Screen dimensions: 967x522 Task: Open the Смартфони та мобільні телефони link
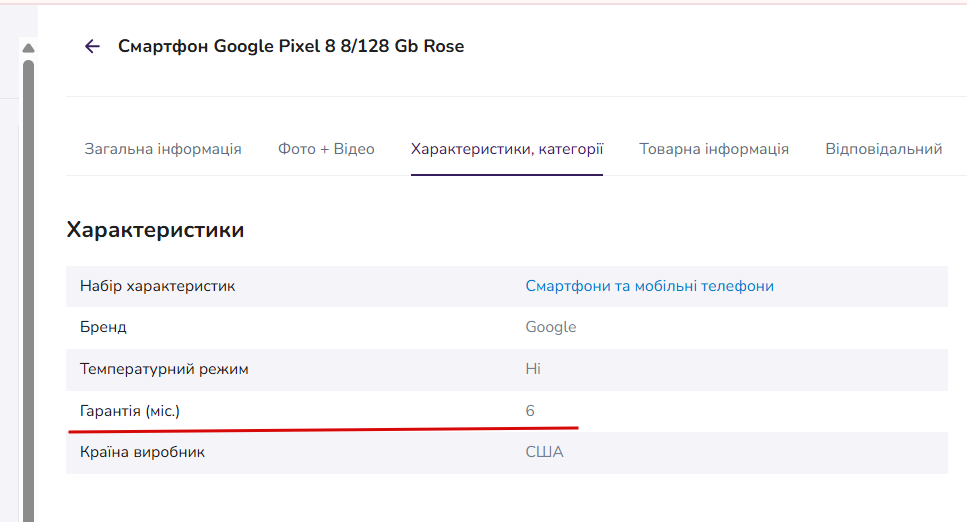point(649,286)
